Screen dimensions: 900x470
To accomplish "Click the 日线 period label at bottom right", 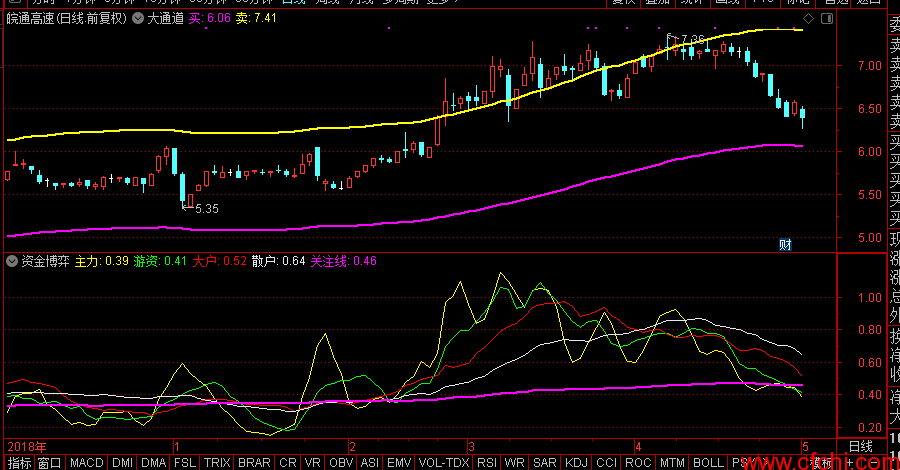I will 861,446.
